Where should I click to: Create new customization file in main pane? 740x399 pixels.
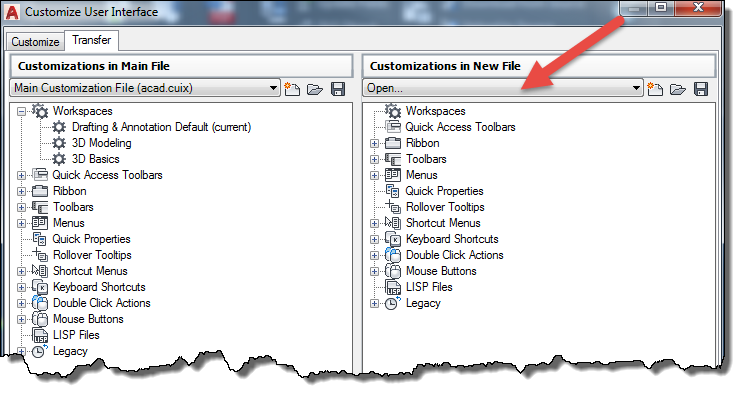click(292, 89)
